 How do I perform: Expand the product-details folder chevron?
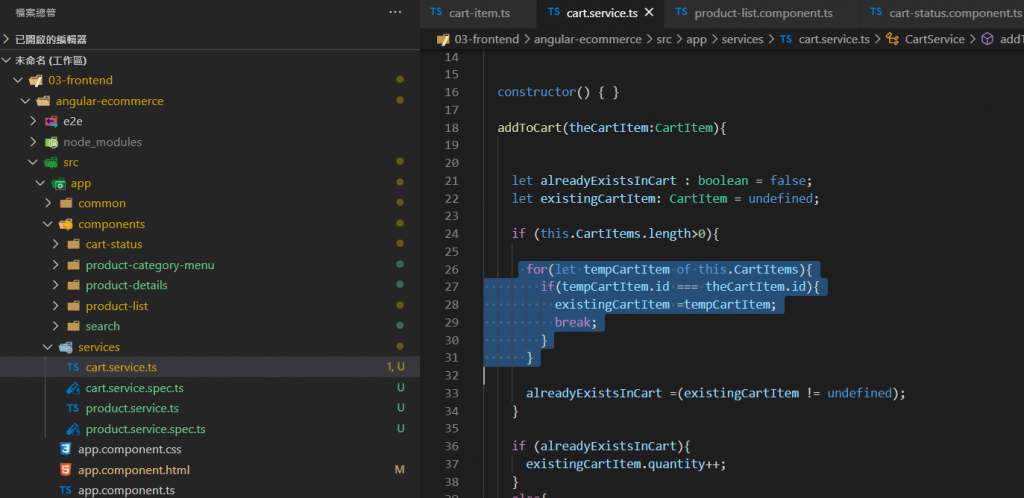pyautogui.click(x=56, y=285)
